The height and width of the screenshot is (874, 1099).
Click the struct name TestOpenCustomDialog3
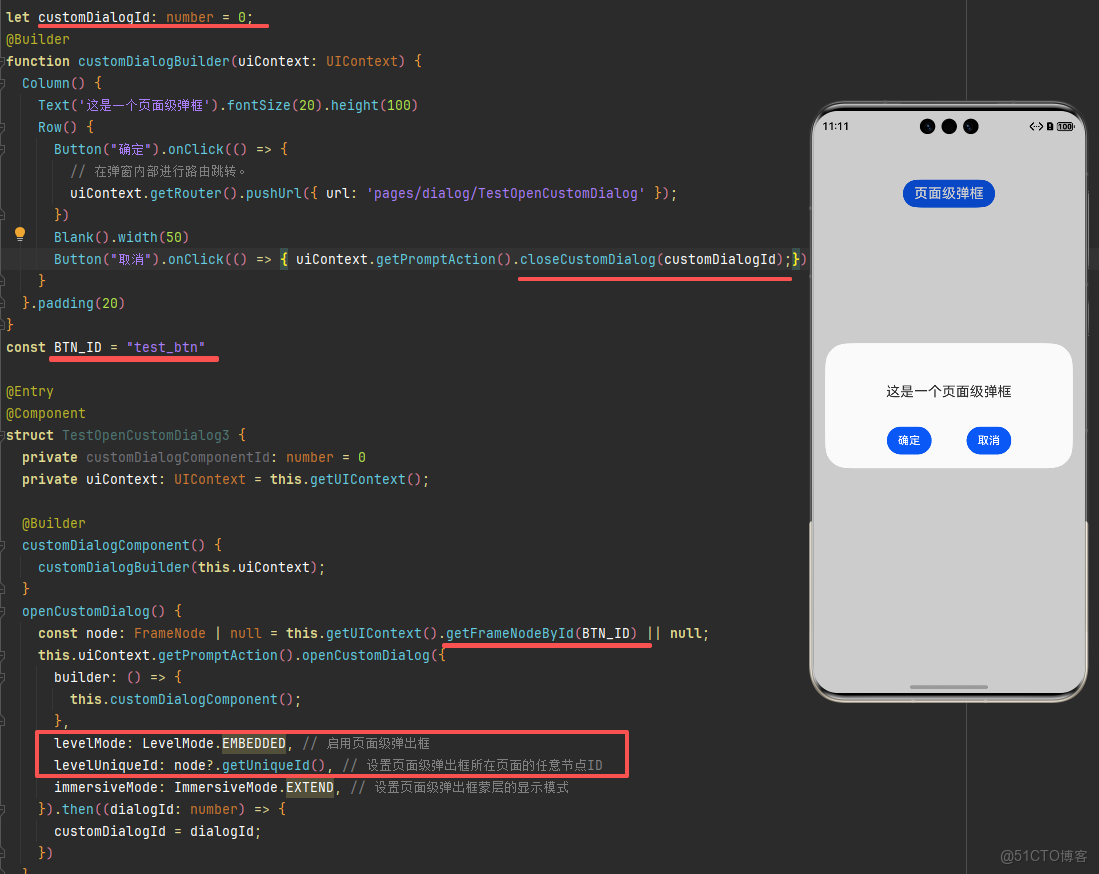(x=146, y=435)
